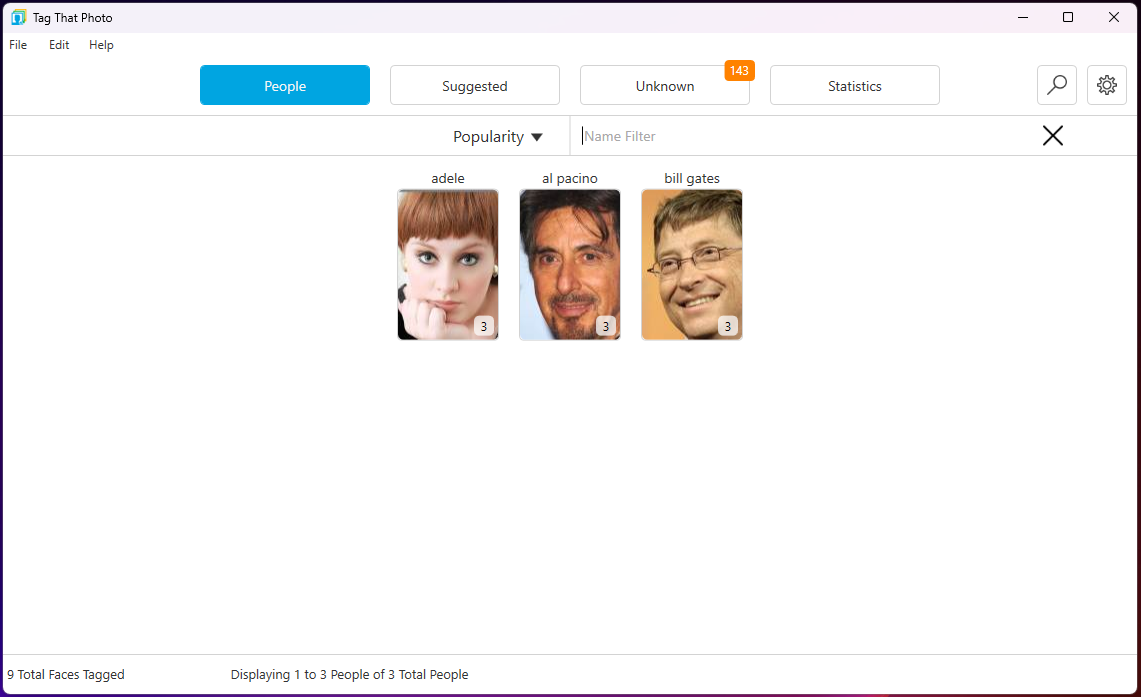Click the Tag That Photo app icon

(x=17, y=17)
